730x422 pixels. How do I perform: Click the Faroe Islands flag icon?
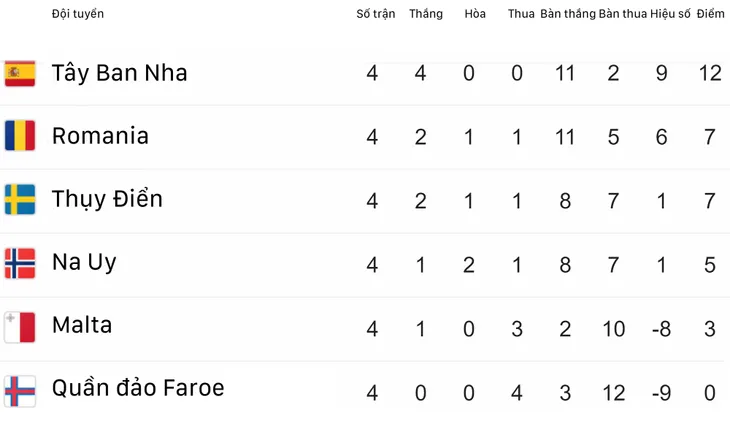[20, 391]
